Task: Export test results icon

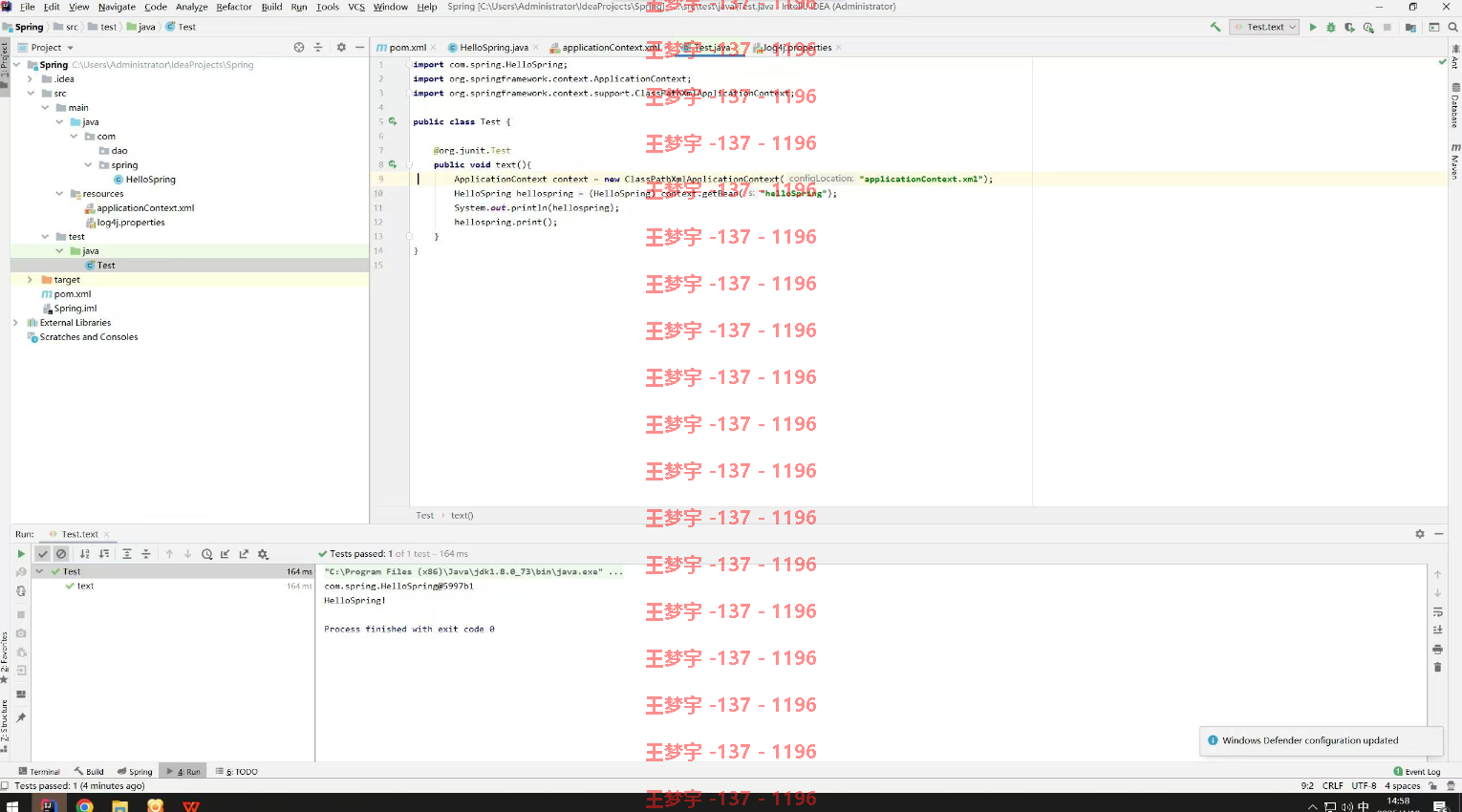Action: (x=244, y=554)
